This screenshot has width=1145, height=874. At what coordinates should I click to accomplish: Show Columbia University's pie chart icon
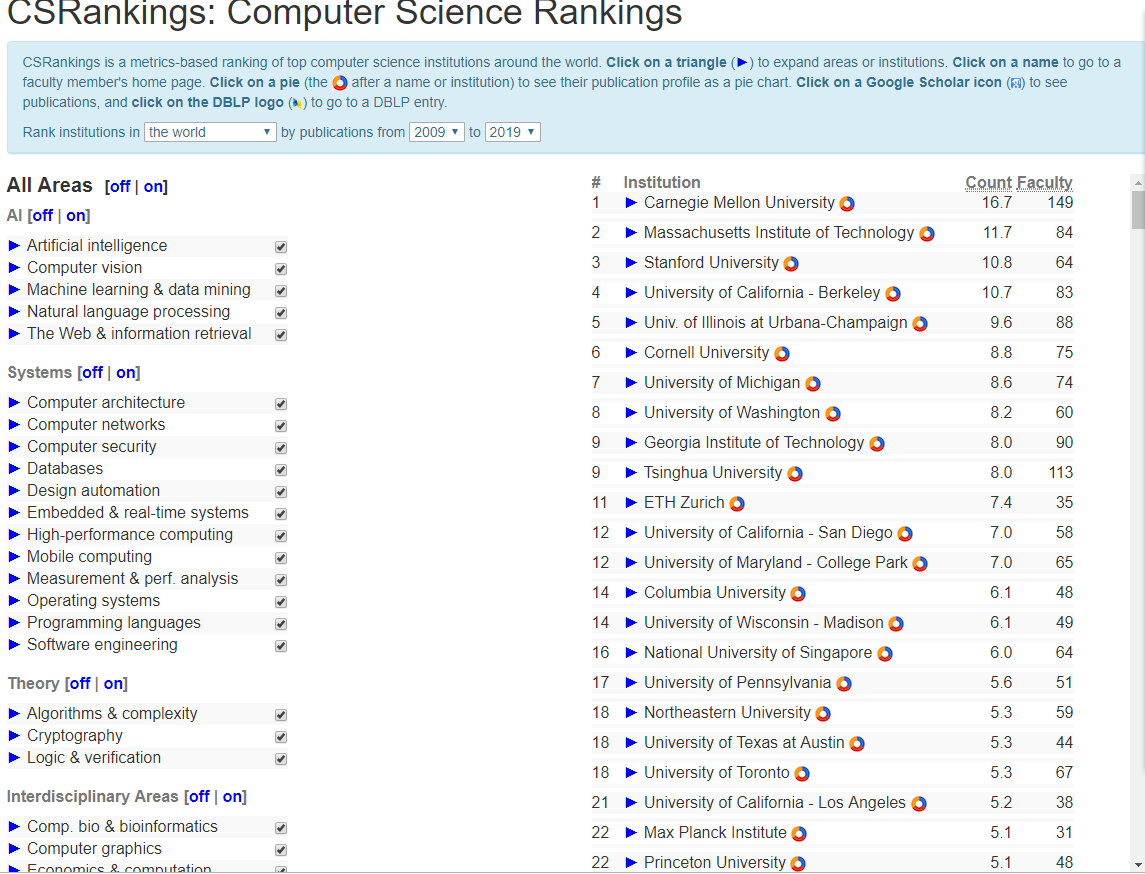798,593
